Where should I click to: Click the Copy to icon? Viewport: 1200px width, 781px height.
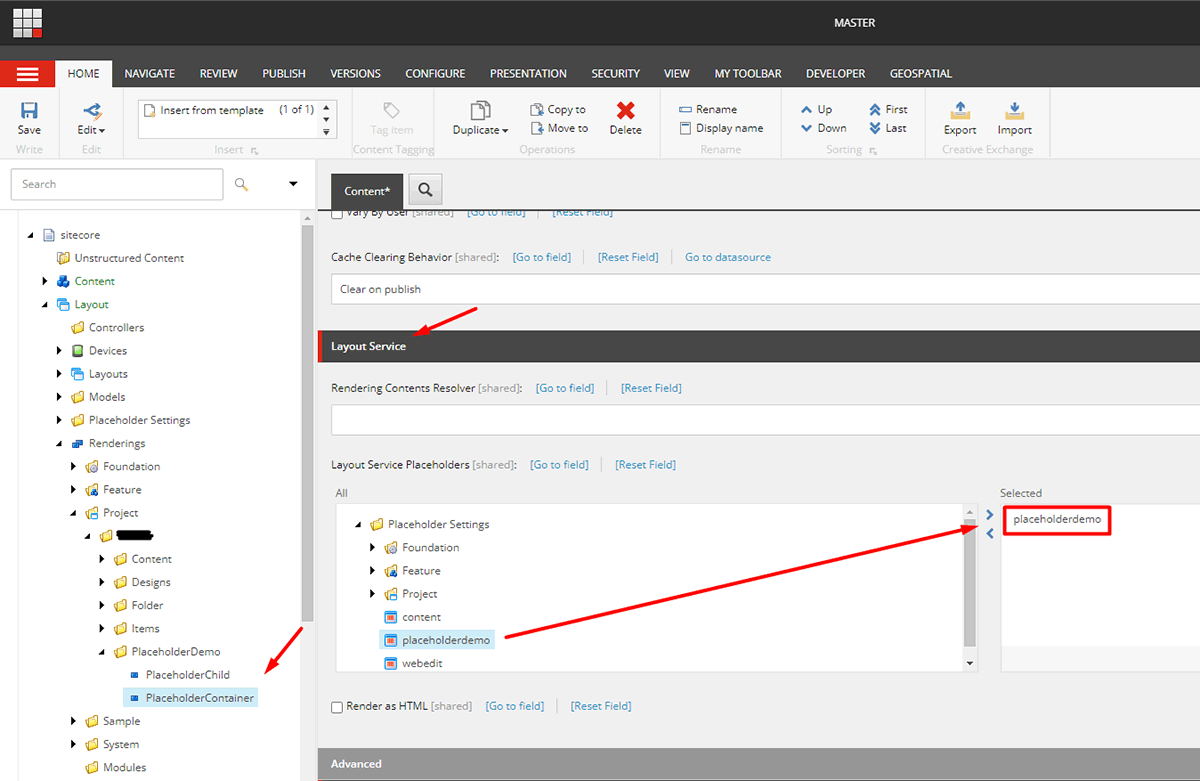(538, 109)
